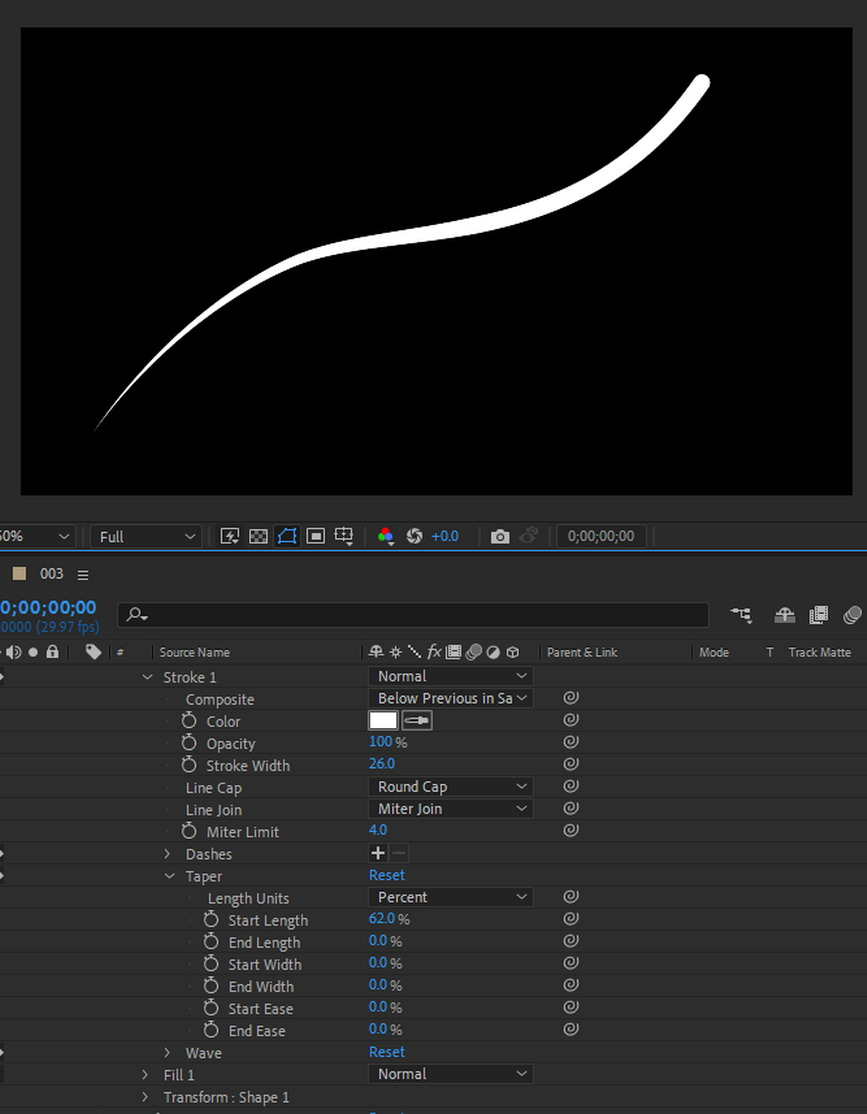
Task: Click the add dash plus button
Action: click(378, 853)
